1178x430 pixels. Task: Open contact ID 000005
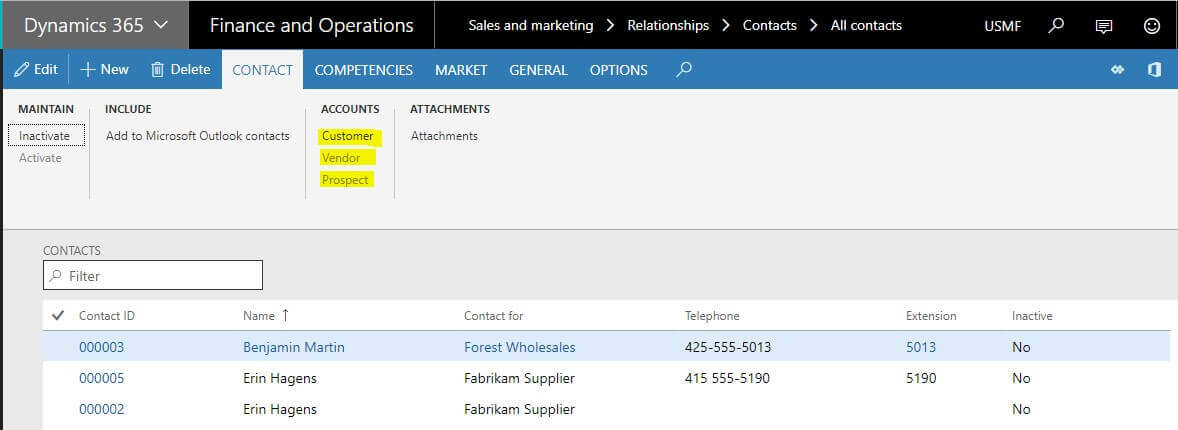point(101,378)
